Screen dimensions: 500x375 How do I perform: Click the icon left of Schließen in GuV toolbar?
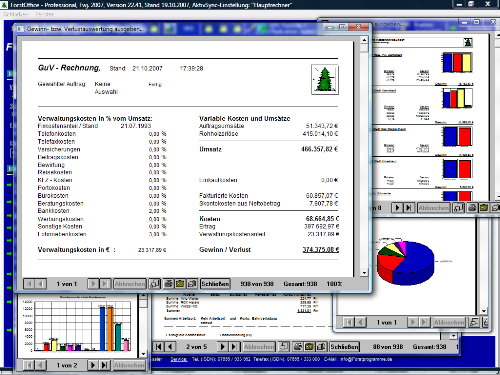(192, 284)
